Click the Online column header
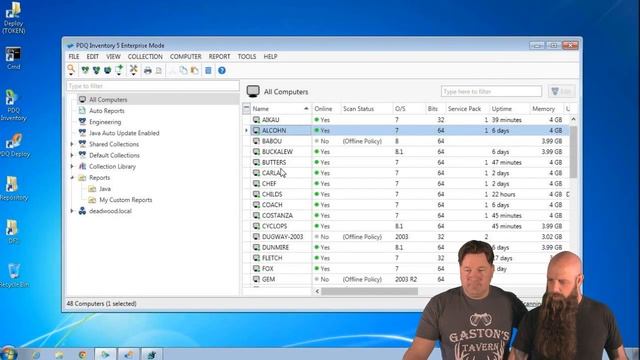The height and width of the screenshot is (360, 640). [326, 109]
